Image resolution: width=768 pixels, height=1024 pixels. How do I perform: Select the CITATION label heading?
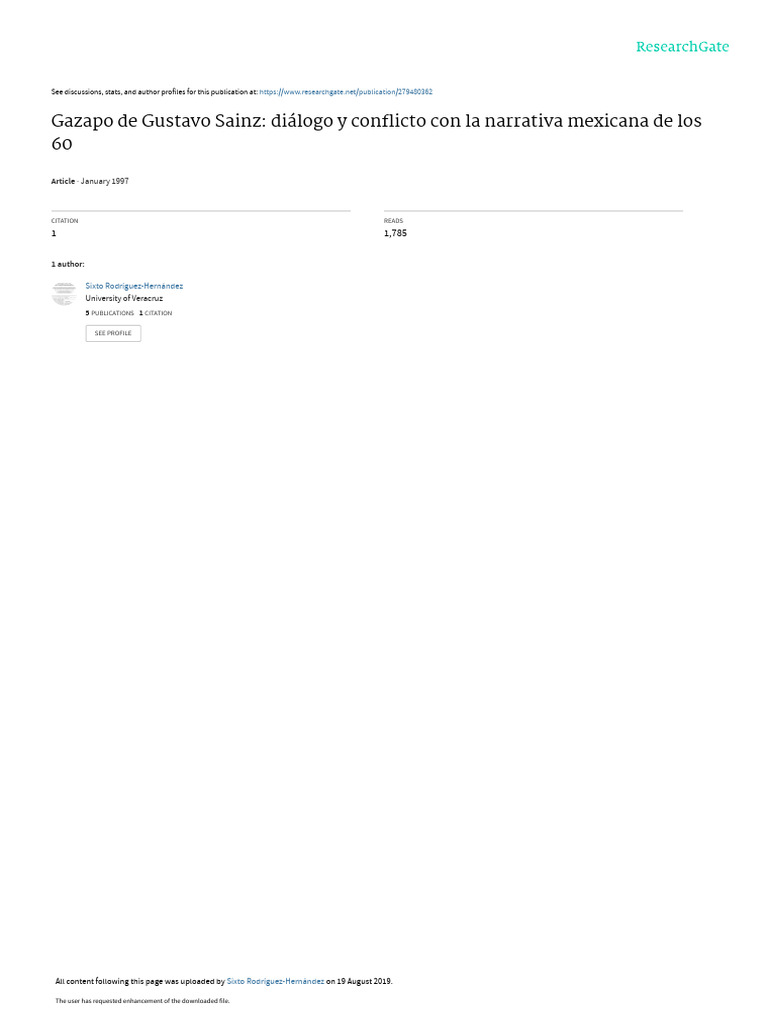tap(65, 221)
